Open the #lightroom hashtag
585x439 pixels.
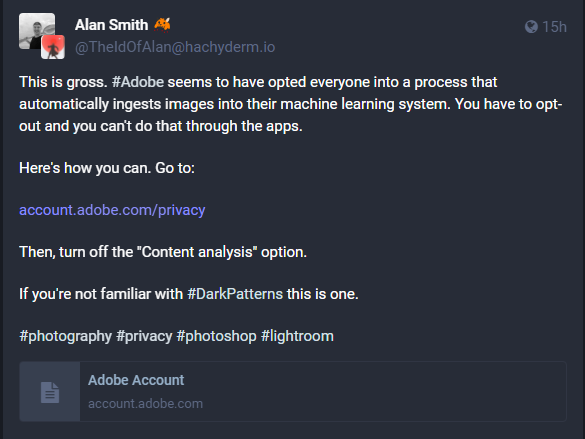tap(297, 336)
